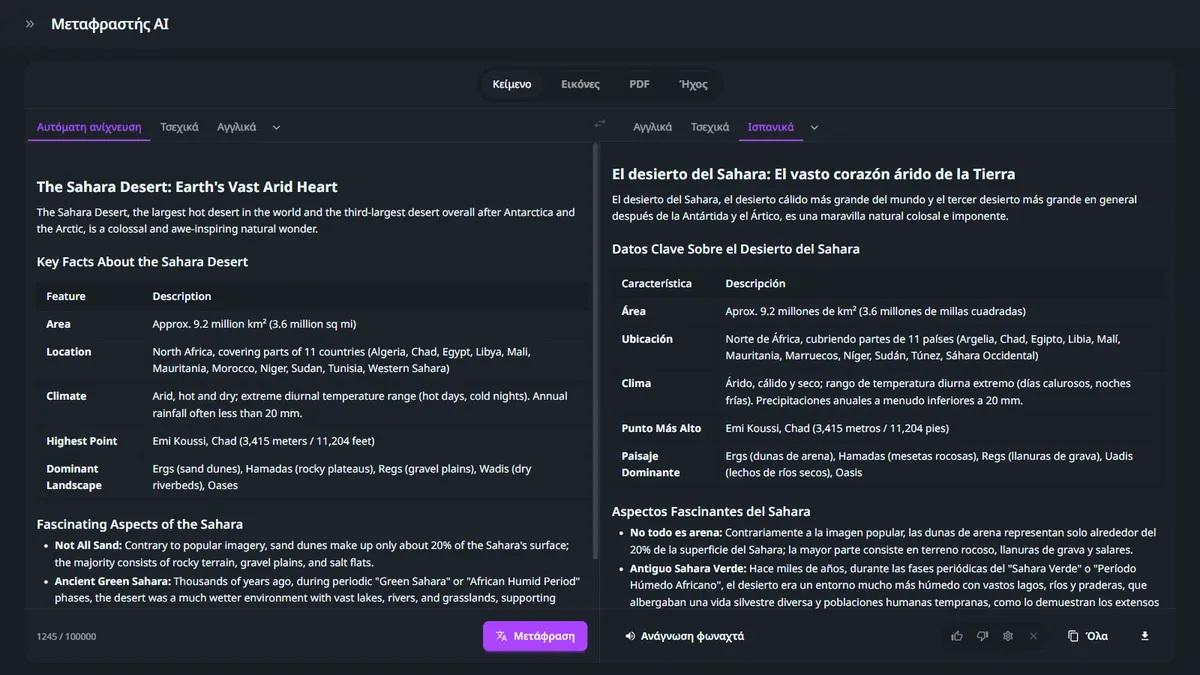Download the translation

coord(1145,636)
